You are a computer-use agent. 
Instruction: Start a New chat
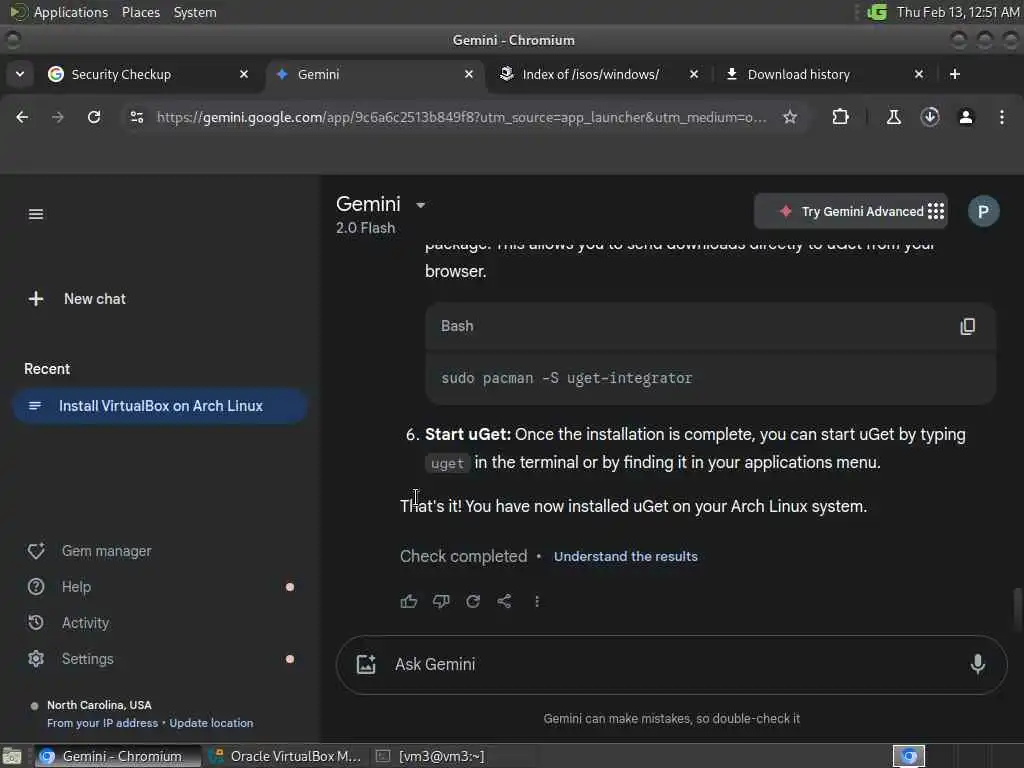click(x=78, y=299)
